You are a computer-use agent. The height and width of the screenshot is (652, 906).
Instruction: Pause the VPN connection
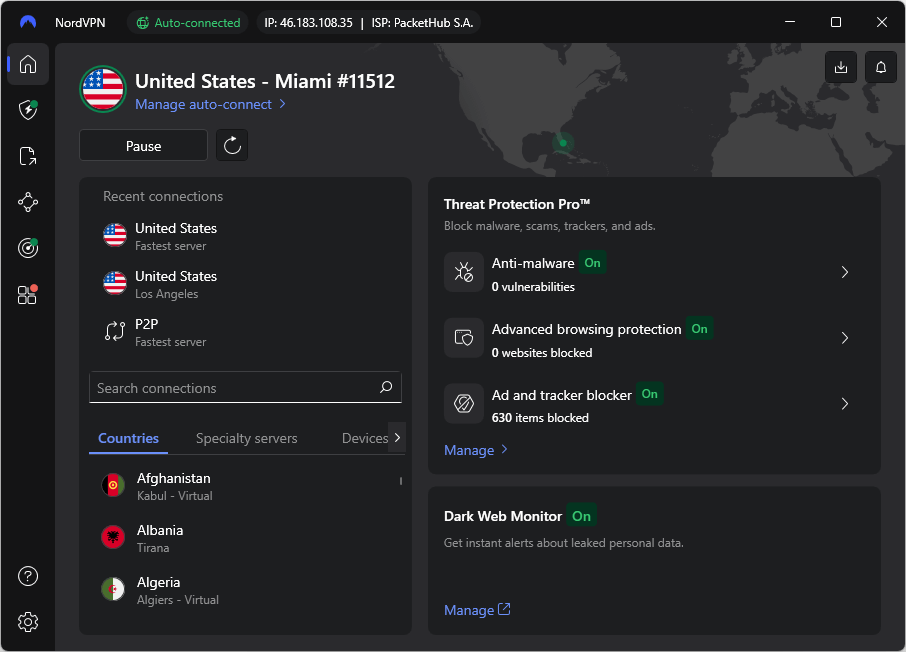coord(143,145)
